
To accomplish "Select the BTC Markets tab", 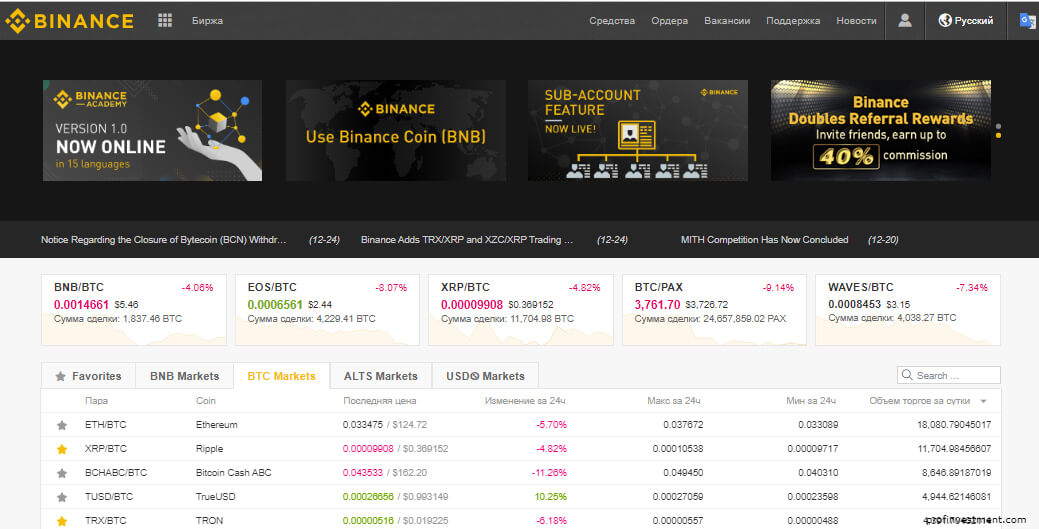I will 281,376.
